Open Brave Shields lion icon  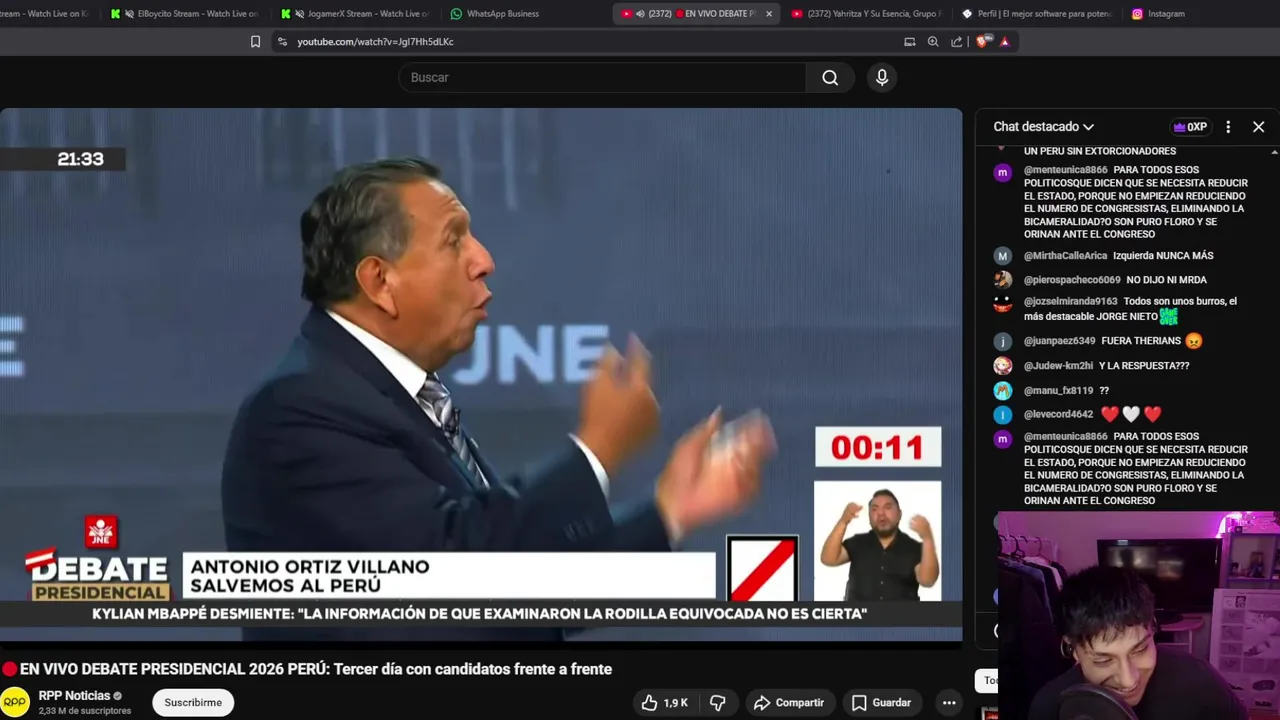(982, 42)
